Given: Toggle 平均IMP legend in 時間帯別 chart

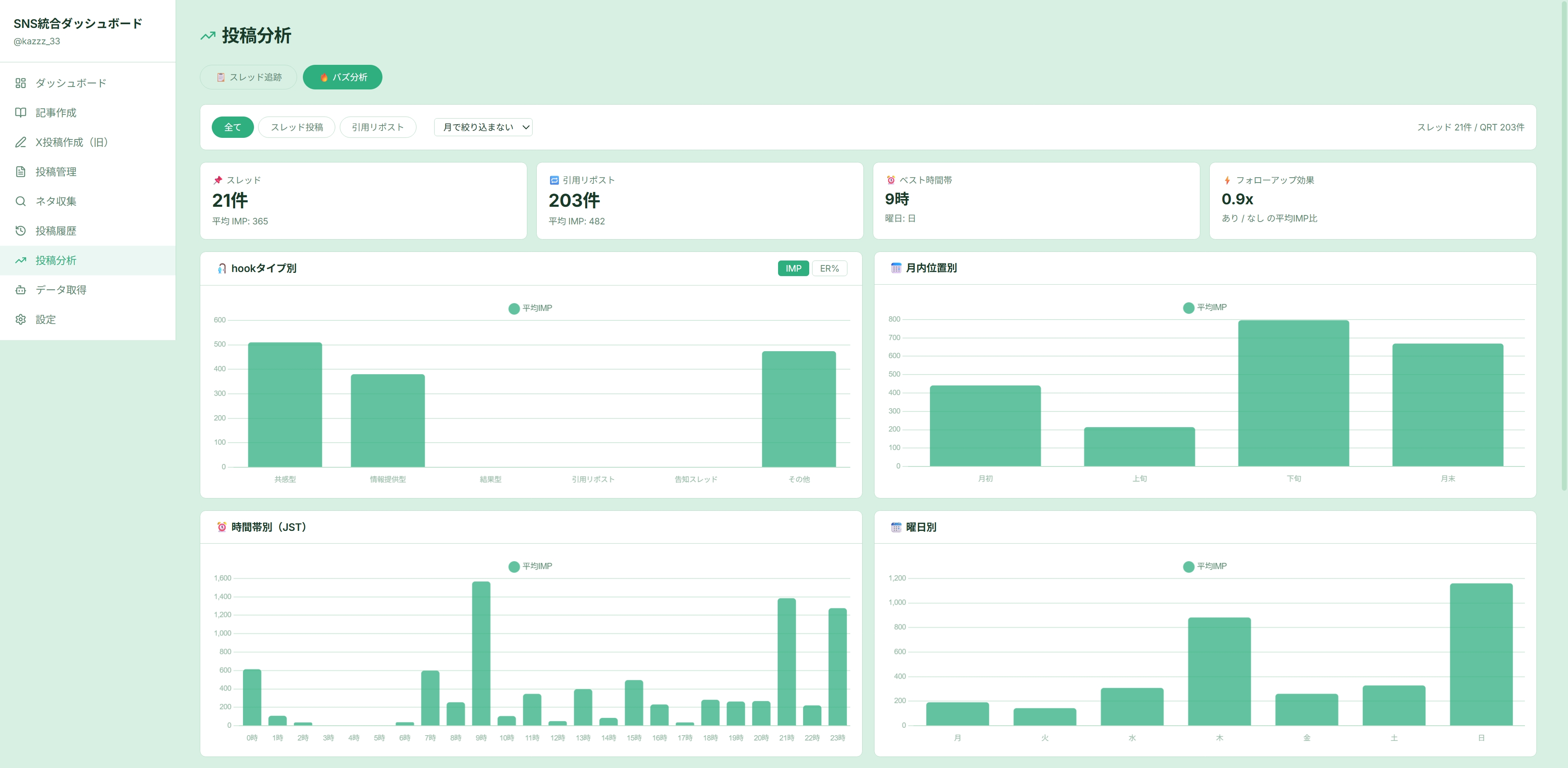Looking at the screenshot, I should [530, 567].
